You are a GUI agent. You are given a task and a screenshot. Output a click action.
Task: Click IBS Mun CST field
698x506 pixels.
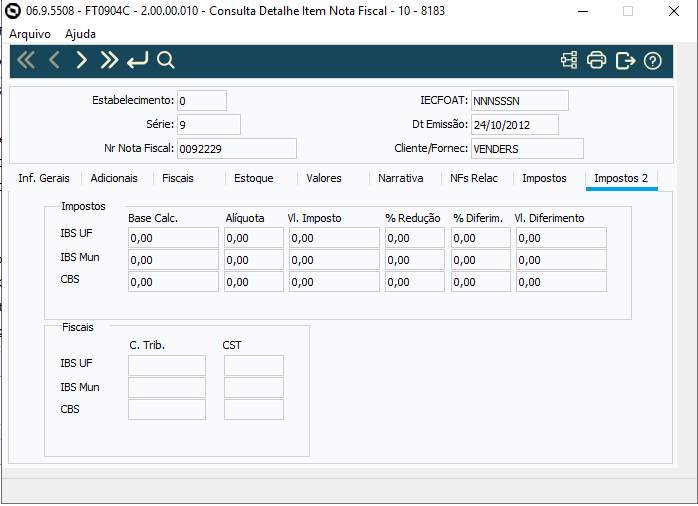(254, 387)
